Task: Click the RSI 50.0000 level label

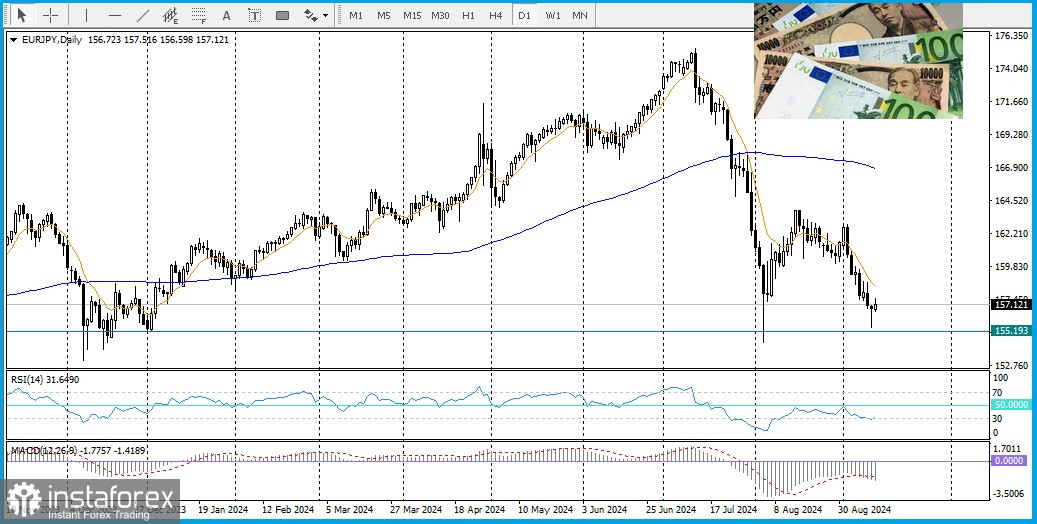Action: point(1011,405)
